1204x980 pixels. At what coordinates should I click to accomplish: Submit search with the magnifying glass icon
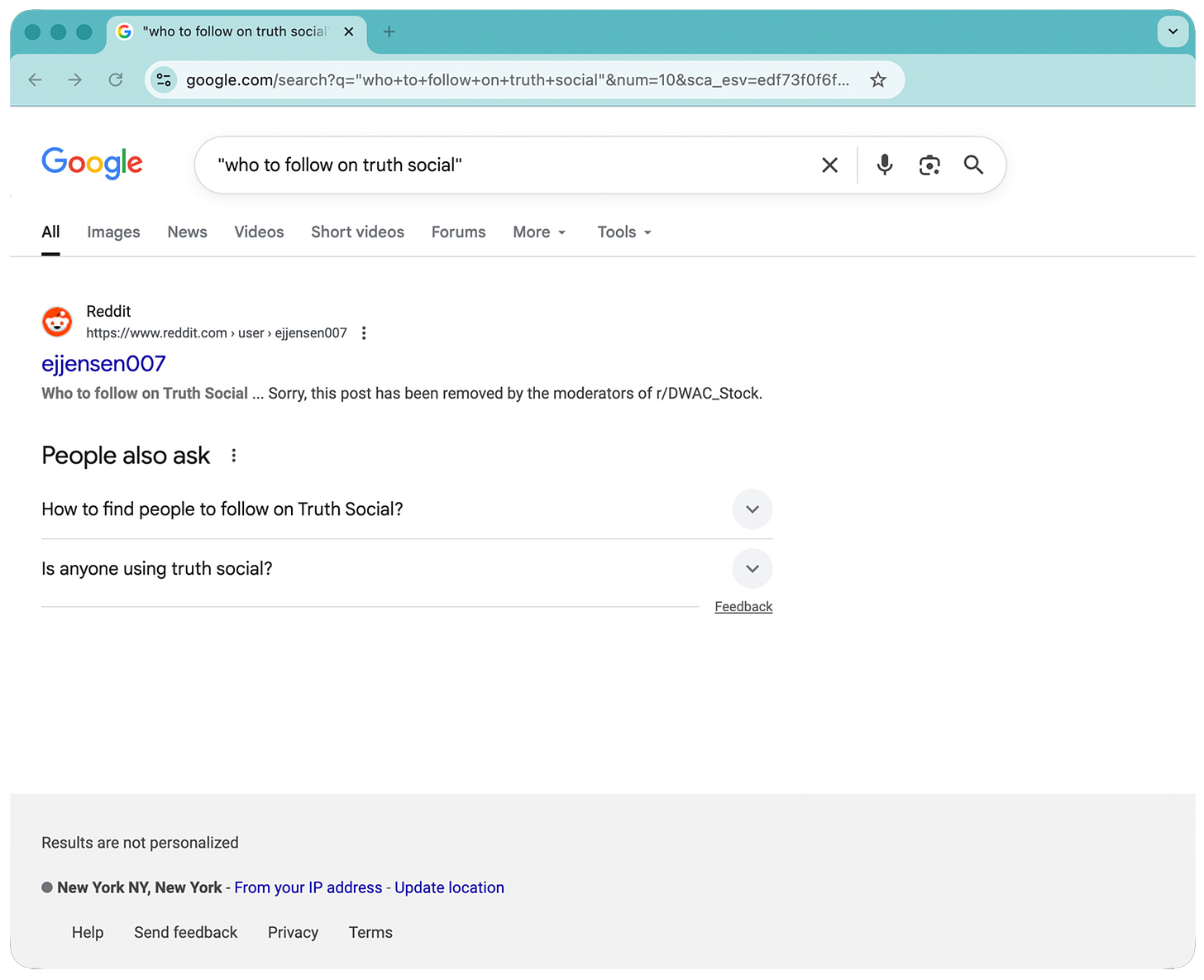coord(974,165)
